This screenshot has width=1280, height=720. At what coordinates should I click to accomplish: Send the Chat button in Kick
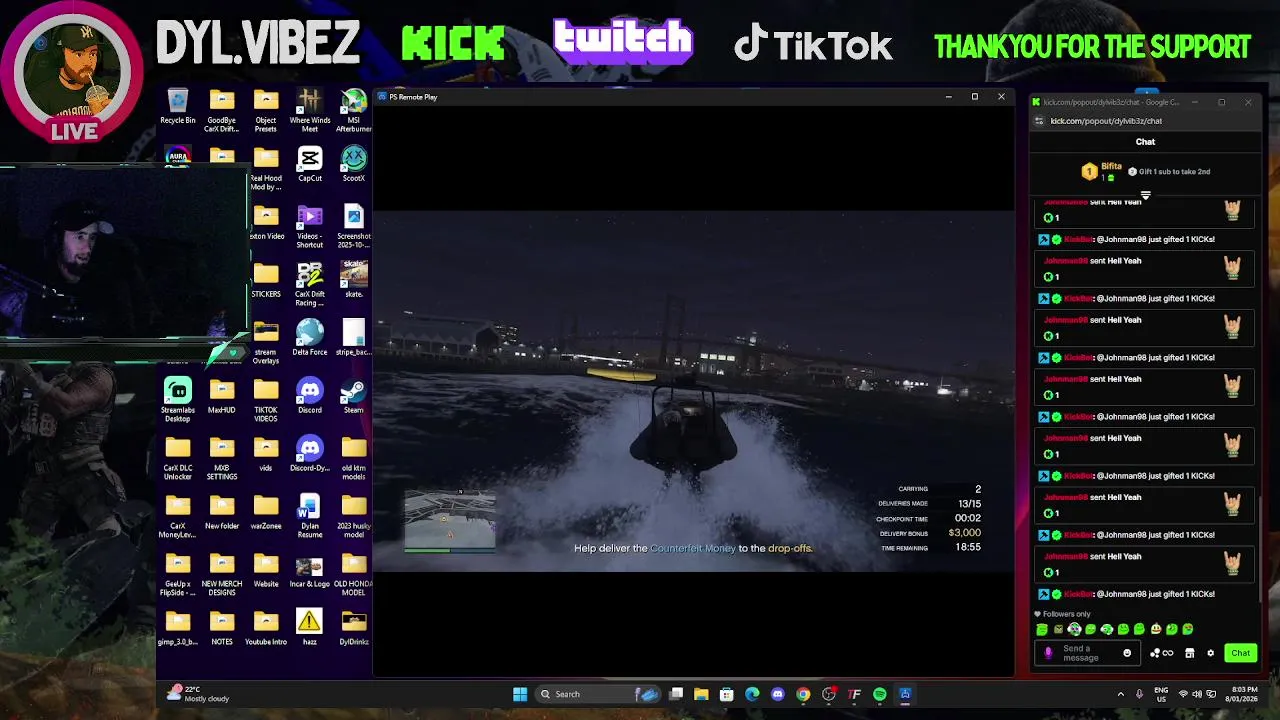point(1240,653)
